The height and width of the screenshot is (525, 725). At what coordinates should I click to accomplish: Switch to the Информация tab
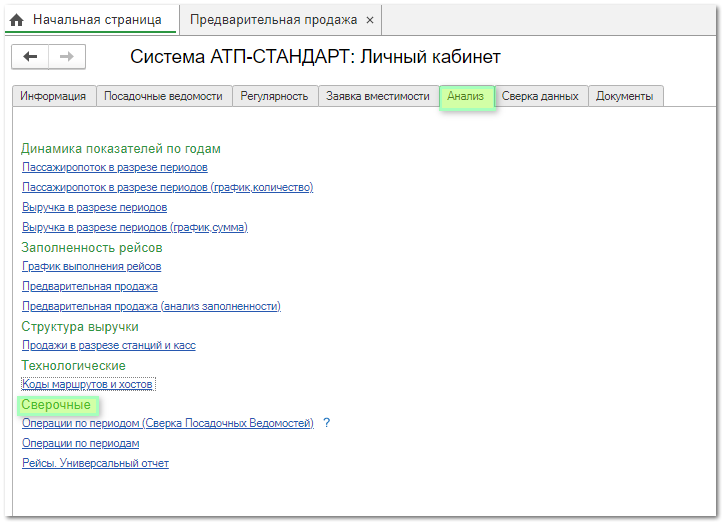54,96
